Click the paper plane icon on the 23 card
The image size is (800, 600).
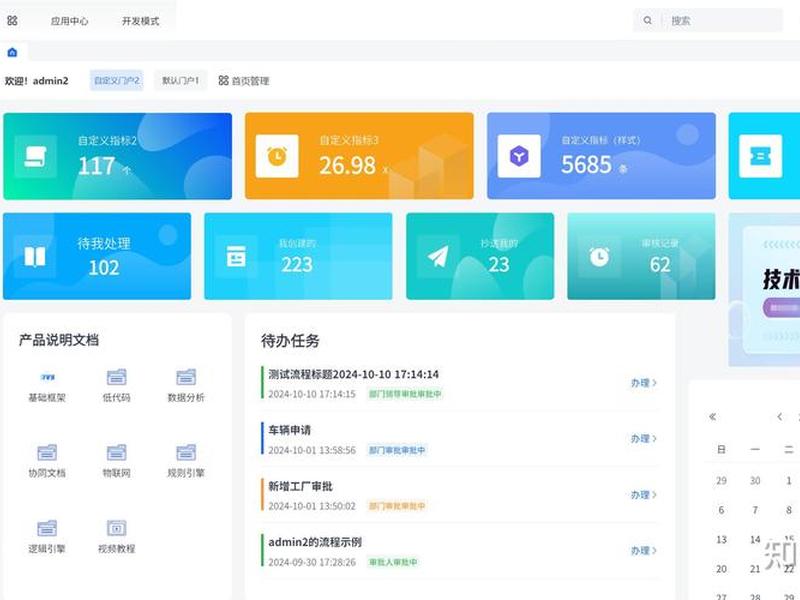(x=438, y=257)
